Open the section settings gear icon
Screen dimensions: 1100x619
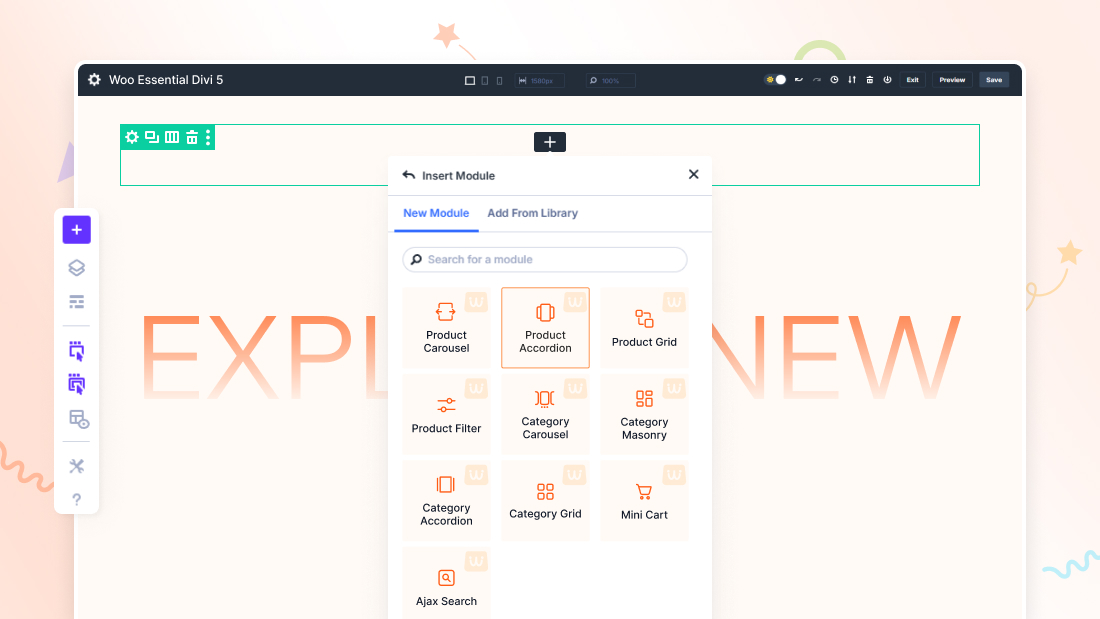[x=132, y=137]
